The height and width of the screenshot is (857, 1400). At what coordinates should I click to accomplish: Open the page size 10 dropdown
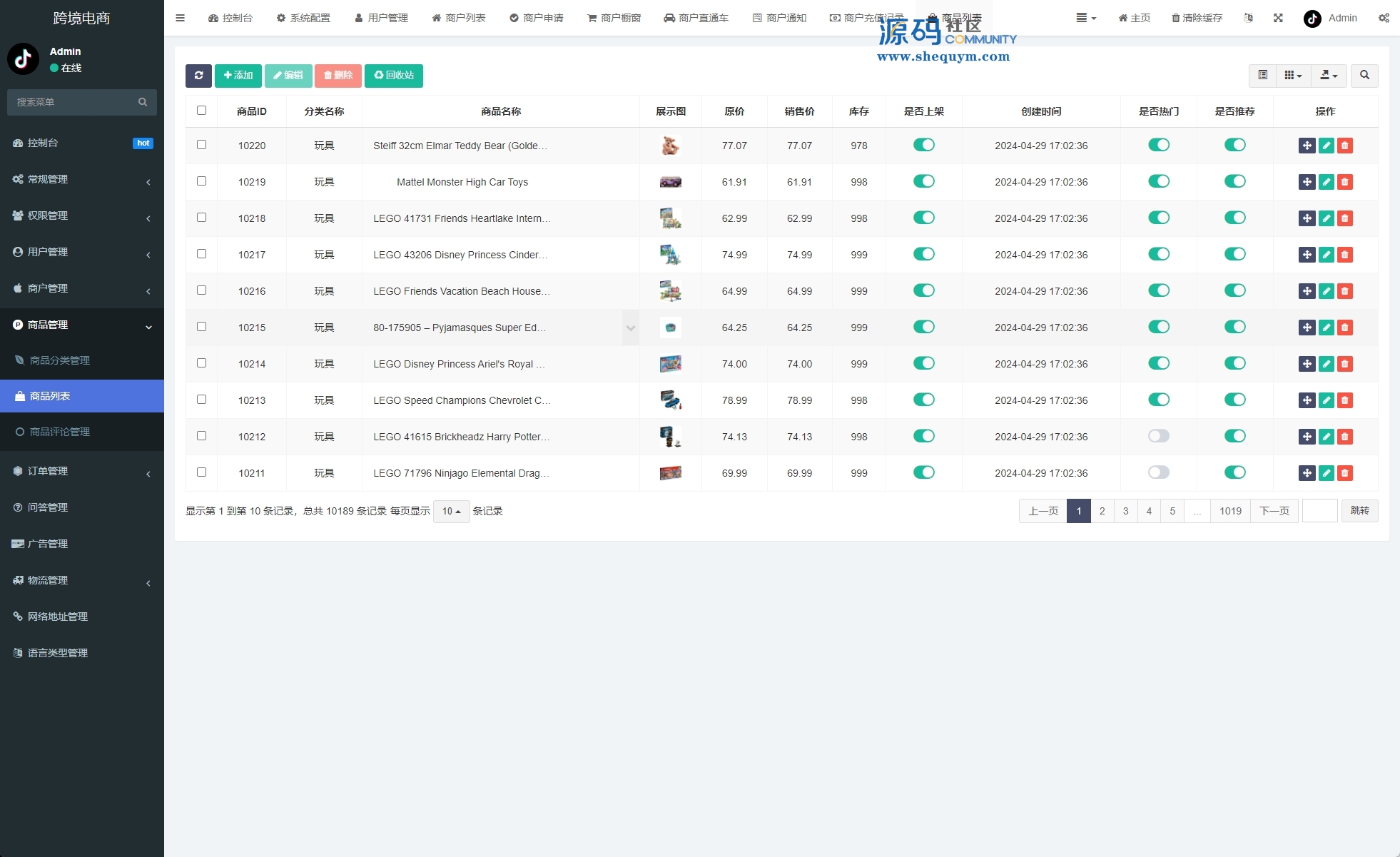pyautogui.click(x=451, y=511)
